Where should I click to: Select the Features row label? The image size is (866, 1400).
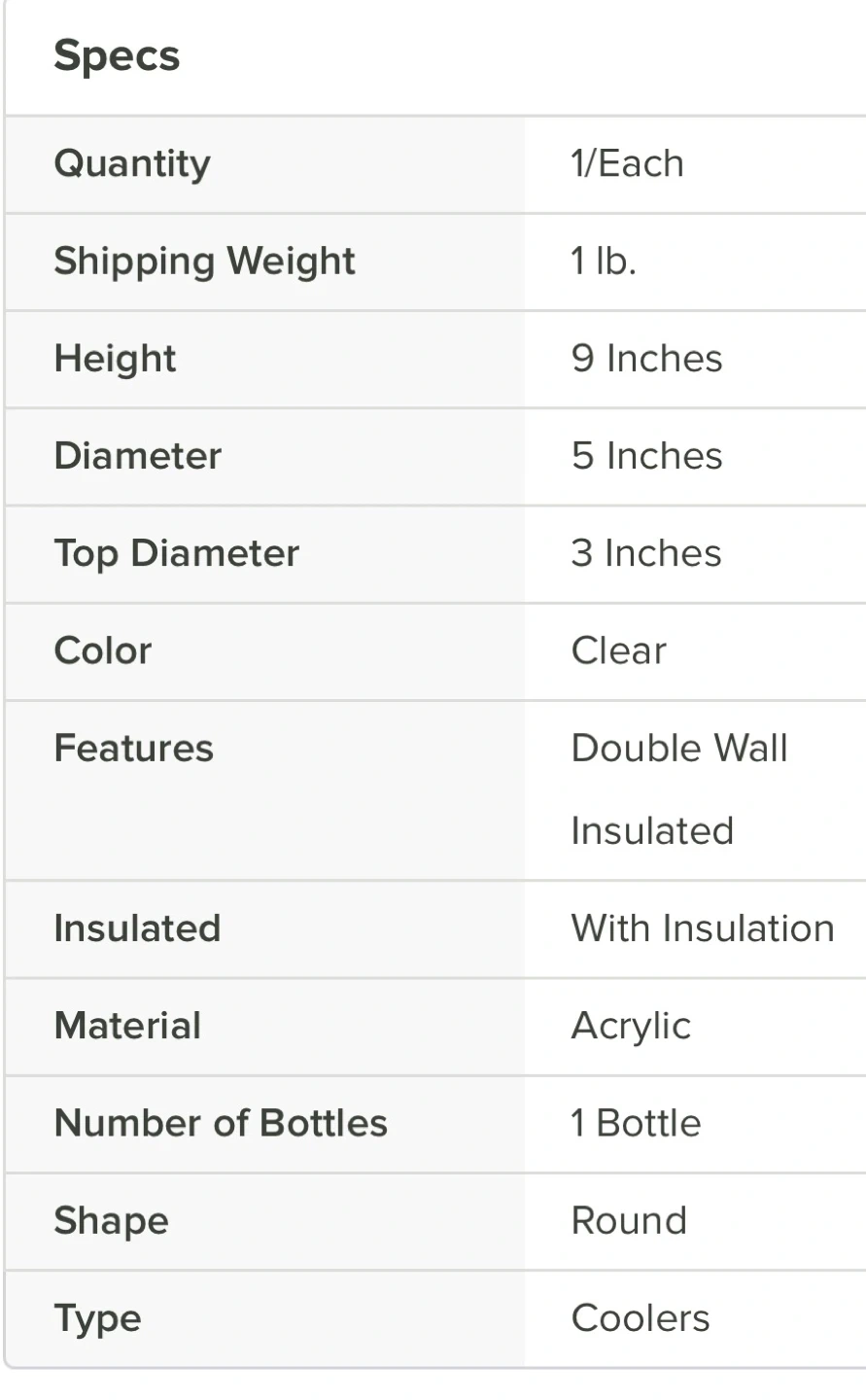(133, 749)
